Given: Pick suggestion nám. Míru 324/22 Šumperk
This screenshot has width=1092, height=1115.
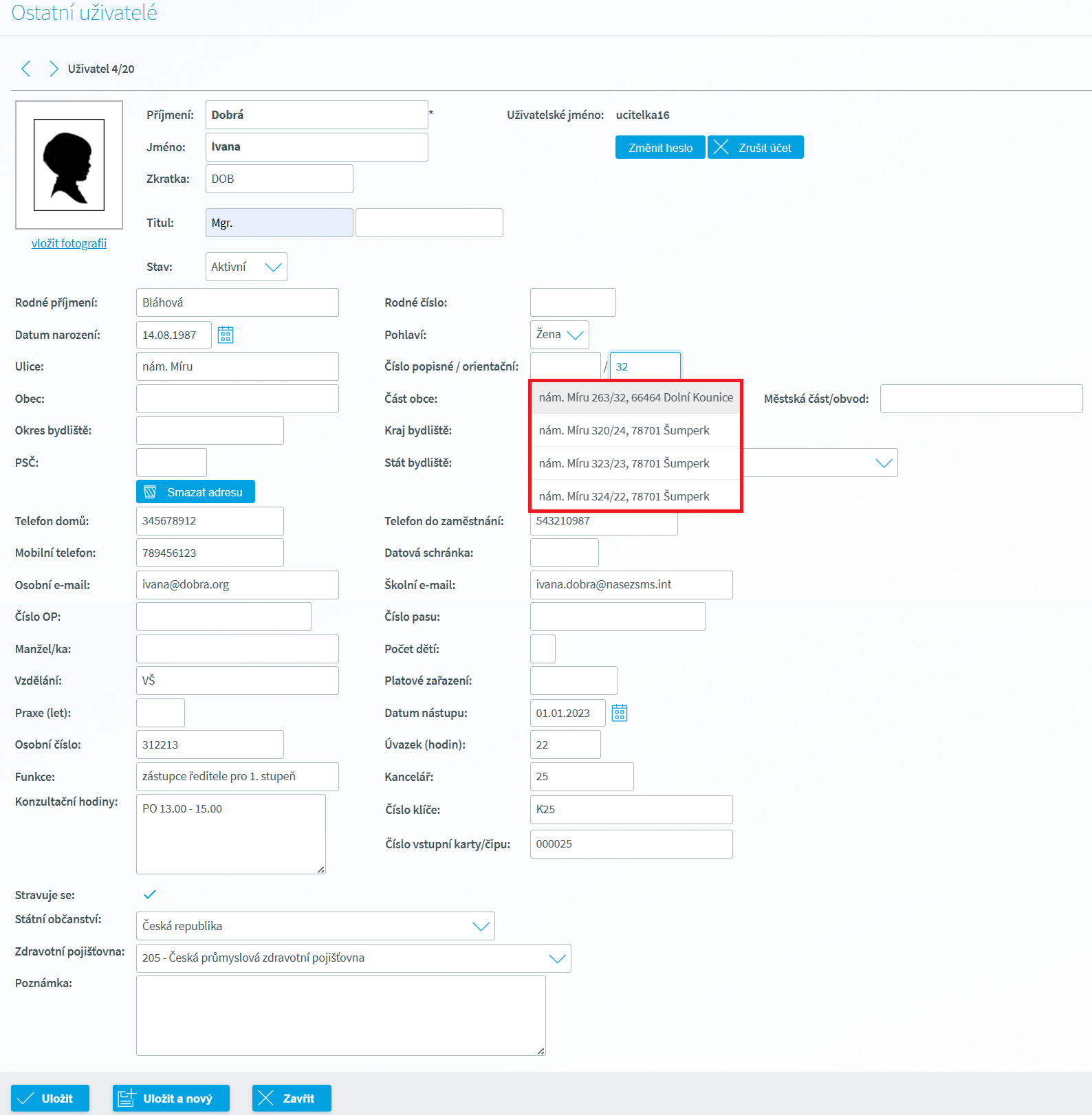Looking at the screenshot, I should (x=624, y=496).
